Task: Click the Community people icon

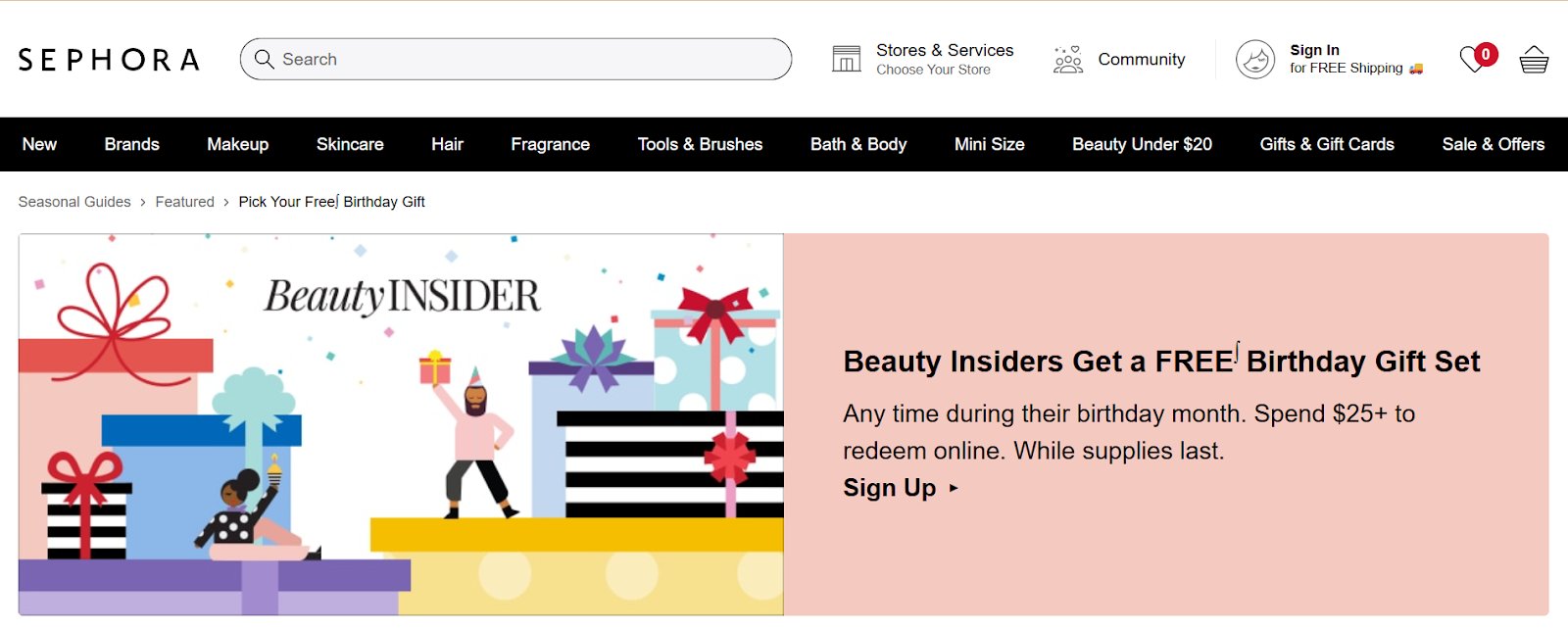Action: pyautogui.click(x=1067, y=59)
